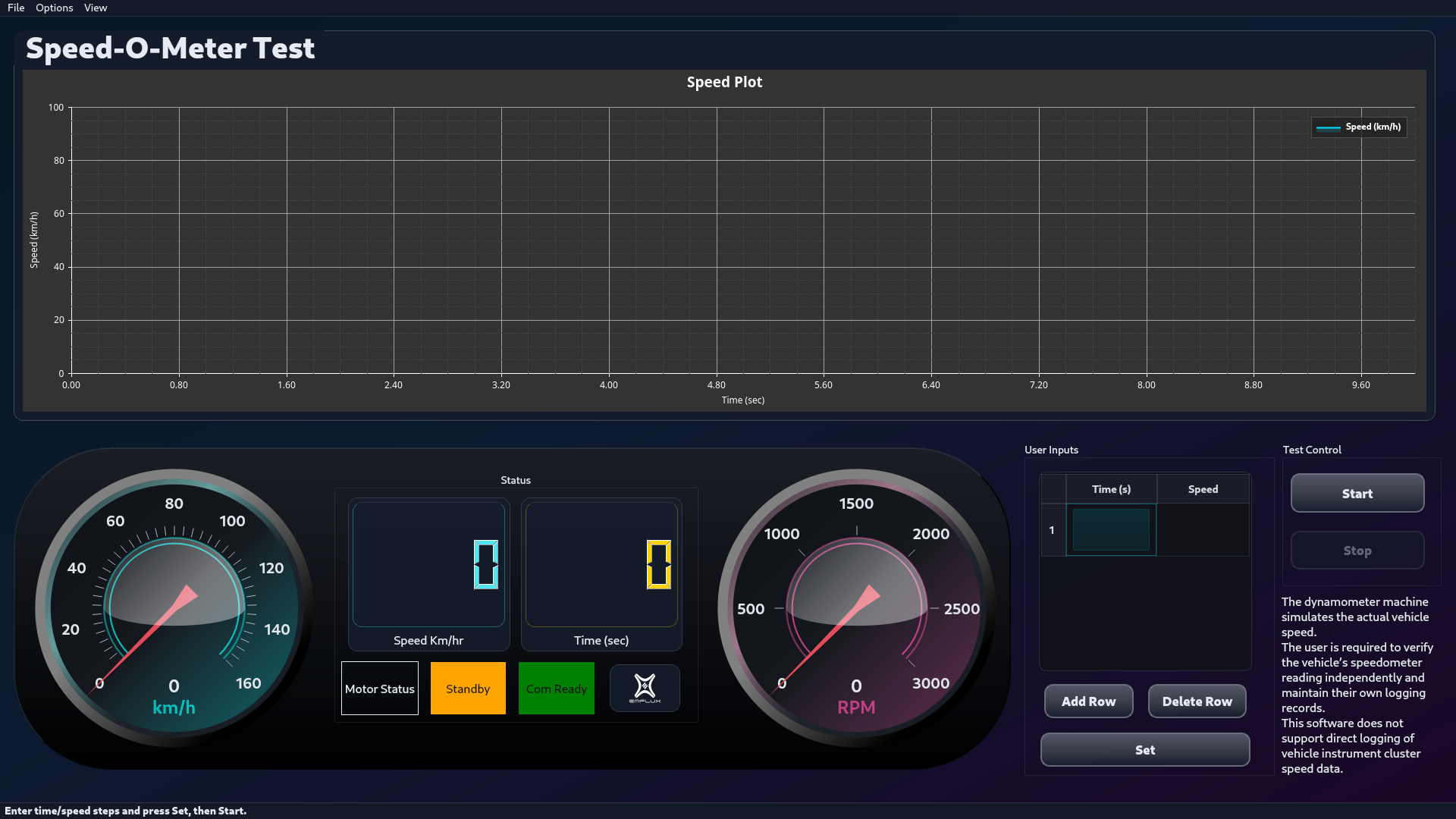This screenshot has height=819, width=1456.
Task: Select row header 1 in the table
Action: pyautogui.click(x=1053, y=530)
